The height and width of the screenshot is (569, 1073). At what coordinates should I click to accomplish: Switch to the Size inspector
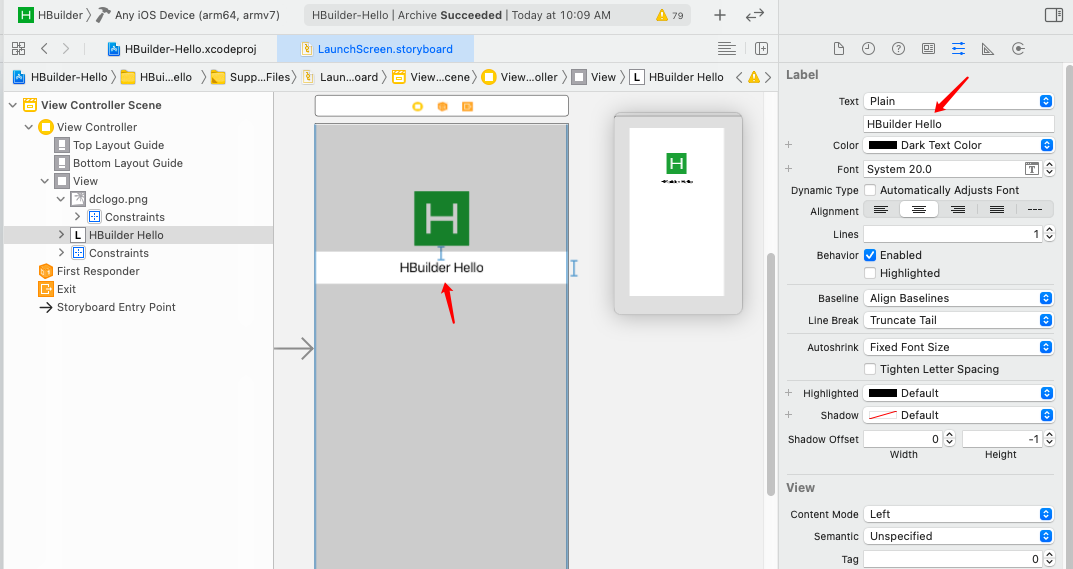(x=987, y=49)
